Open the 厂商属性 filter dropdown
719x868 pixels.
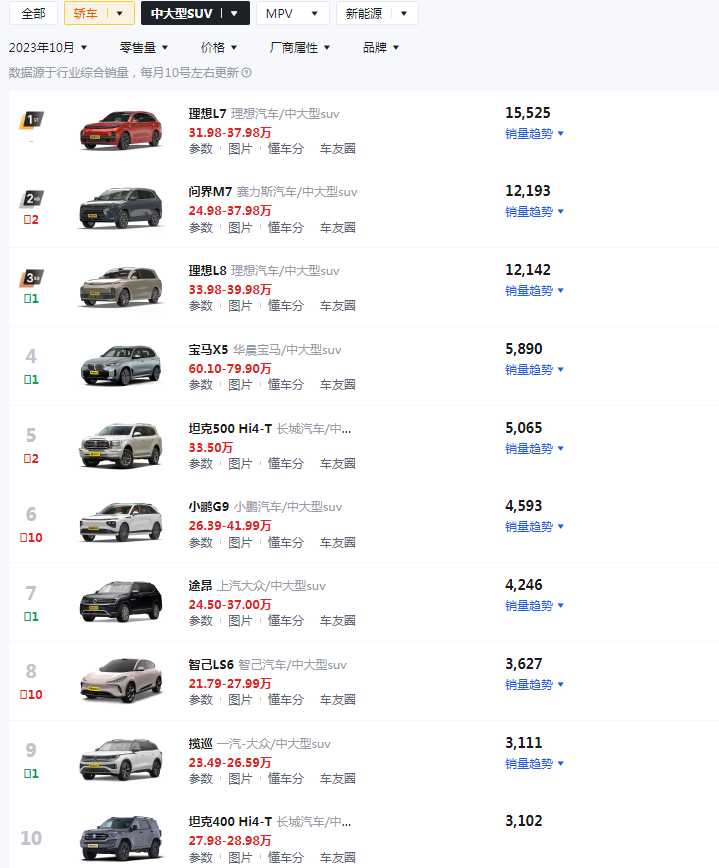click(300, 48)
